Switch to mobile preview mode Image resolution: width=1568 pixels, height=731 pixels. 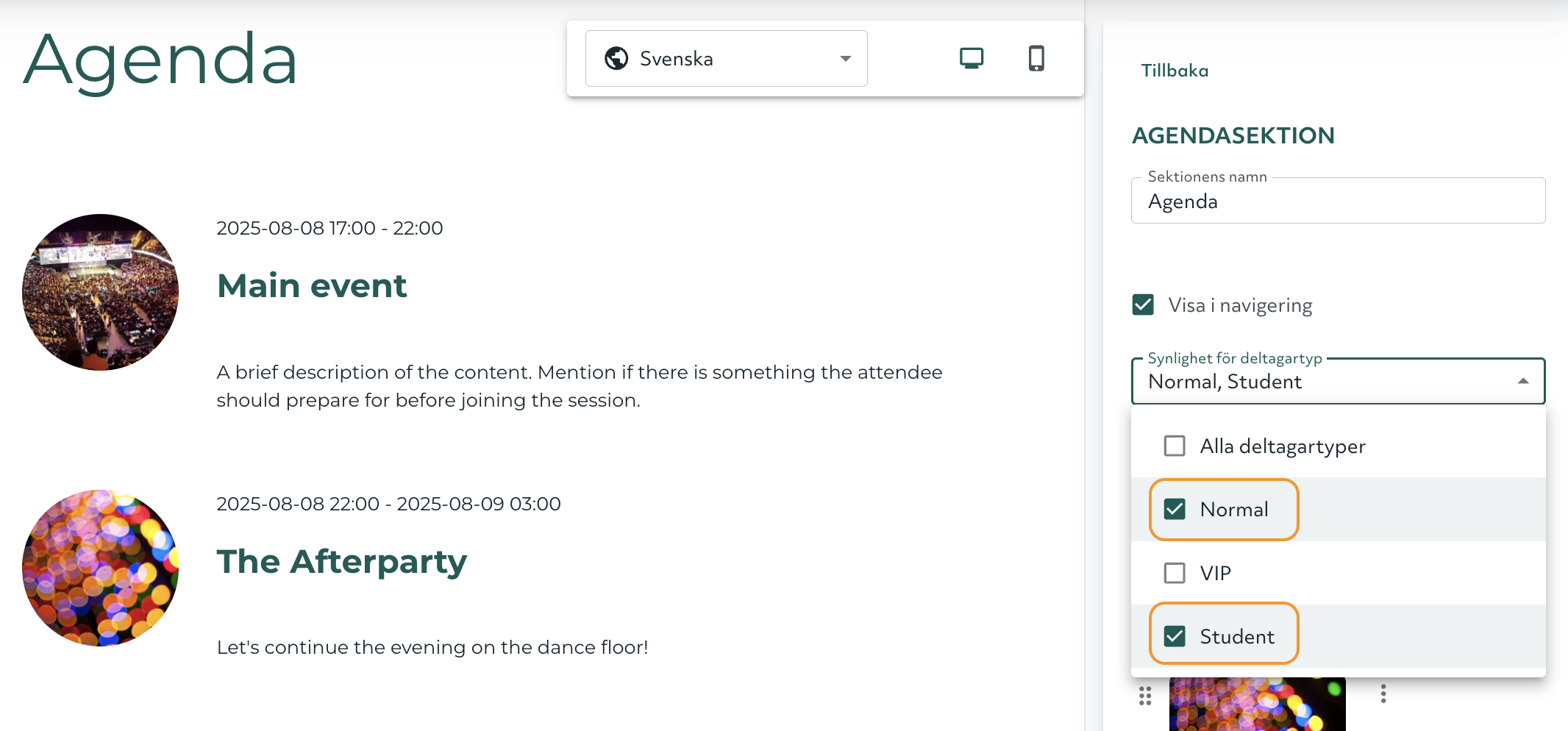pos(1038,58)
